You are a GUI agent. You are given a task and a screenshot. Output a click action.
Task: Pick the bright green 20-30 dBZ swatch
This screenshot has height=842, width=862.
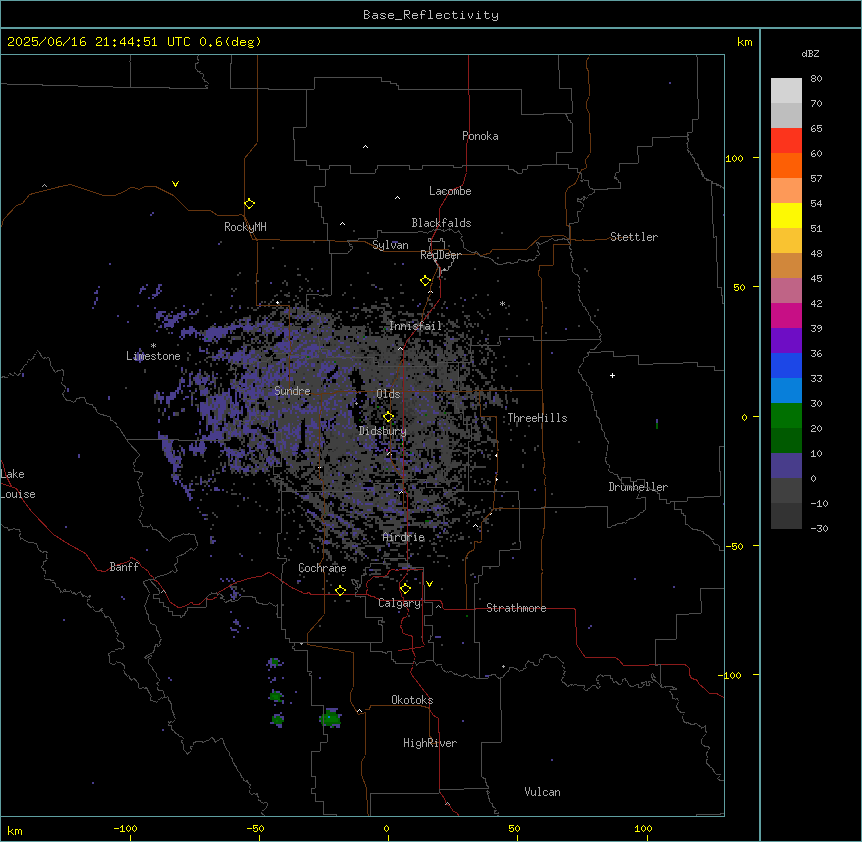(x=786, y=416)
